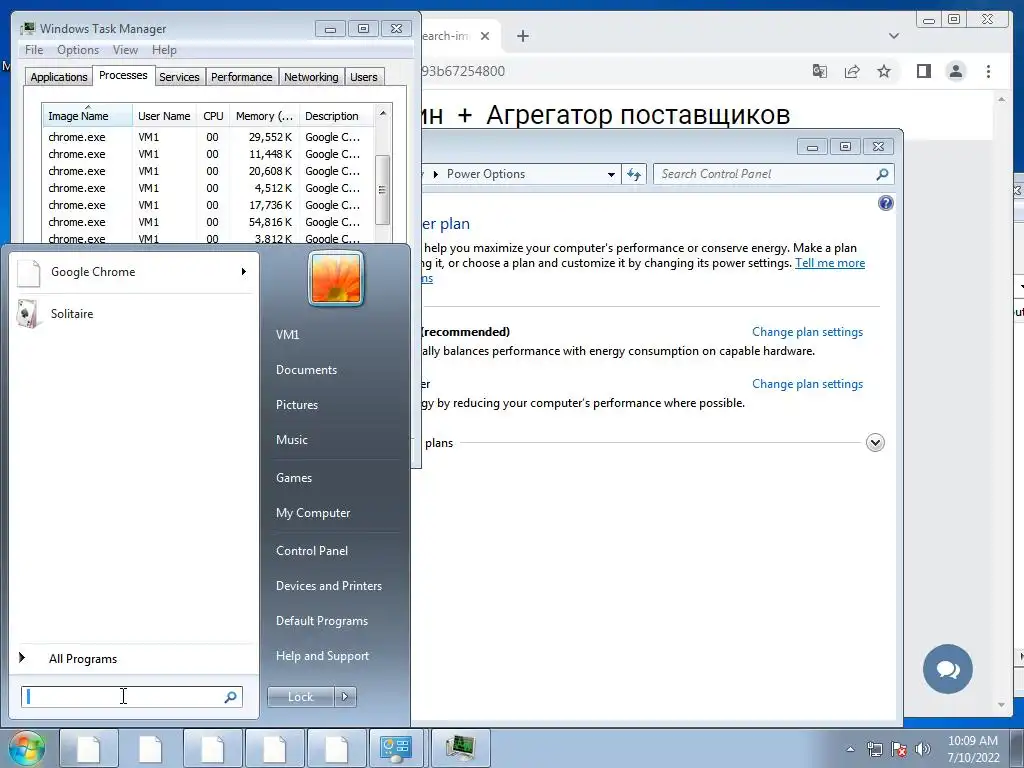The image size is (1024, 768).
Task: Click the Power Options help icon
Action: [x=886, y=203]
